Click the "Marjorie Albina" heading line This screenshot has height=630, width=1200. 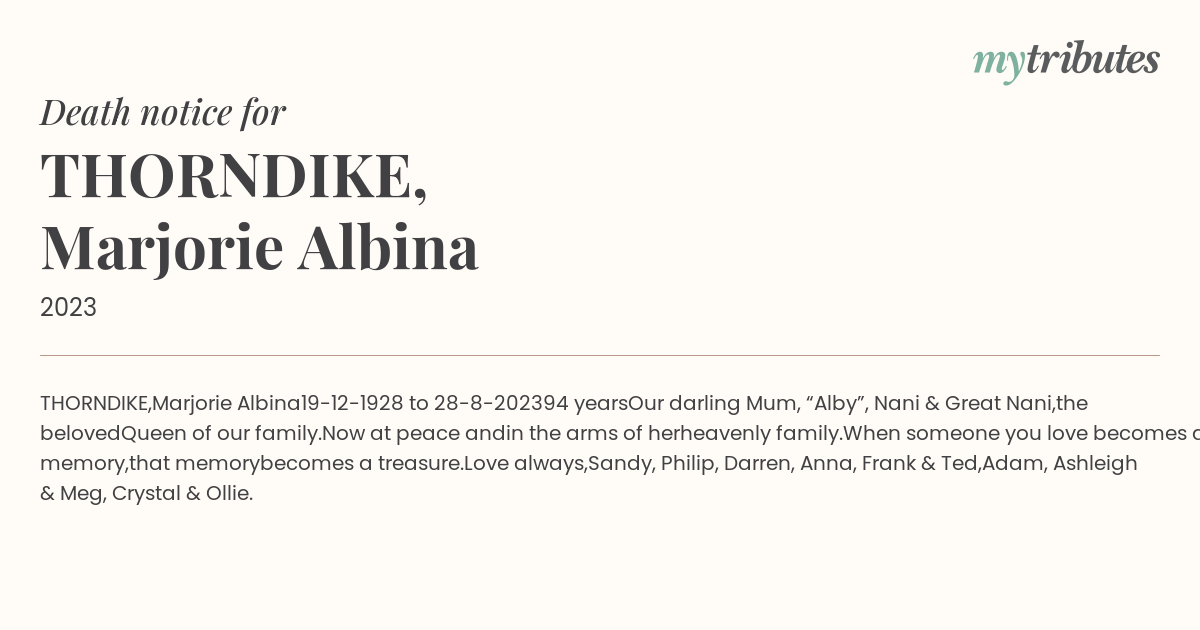259,247
